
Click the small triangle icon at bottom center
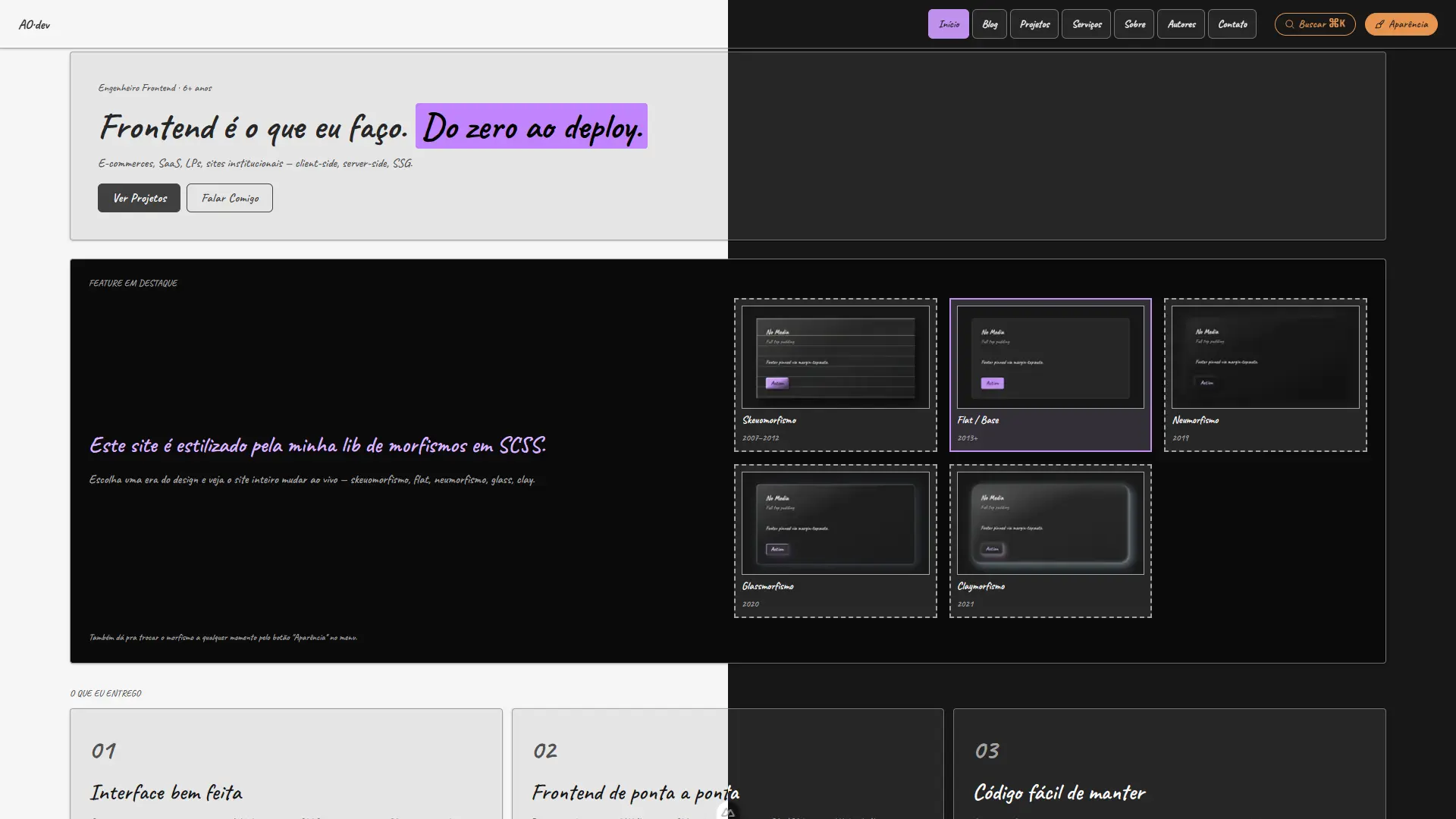(728, 812)
